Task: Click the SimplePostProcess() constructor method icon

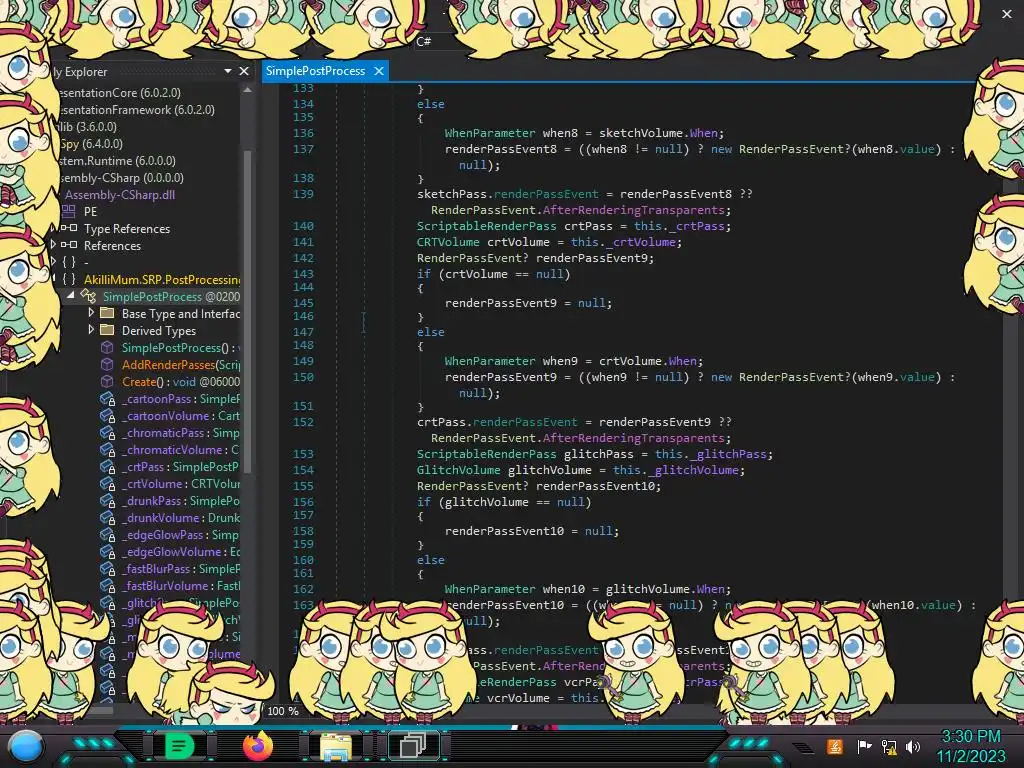Action: 107,347
